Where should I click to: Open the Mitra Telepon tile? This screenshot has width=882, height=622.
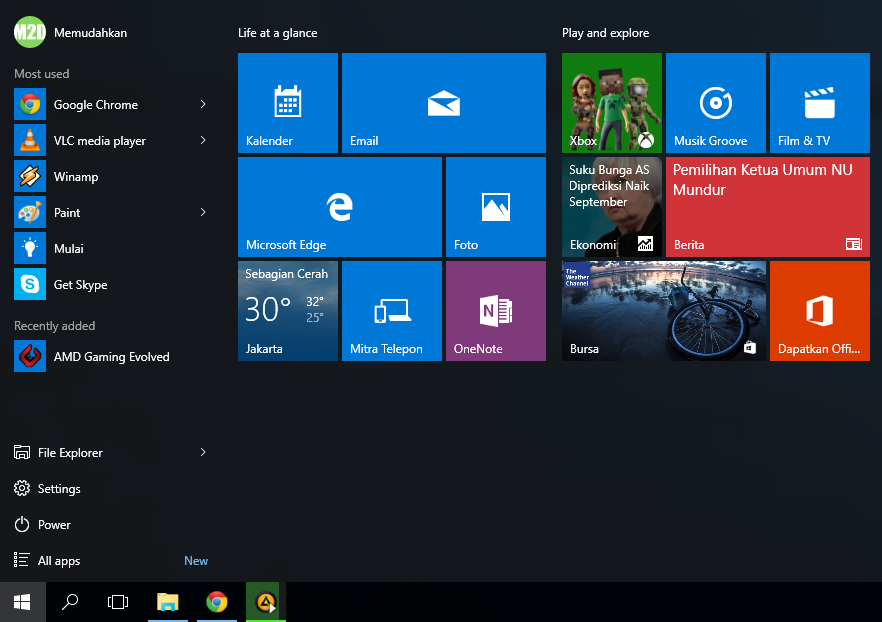[x=391, y=311]
